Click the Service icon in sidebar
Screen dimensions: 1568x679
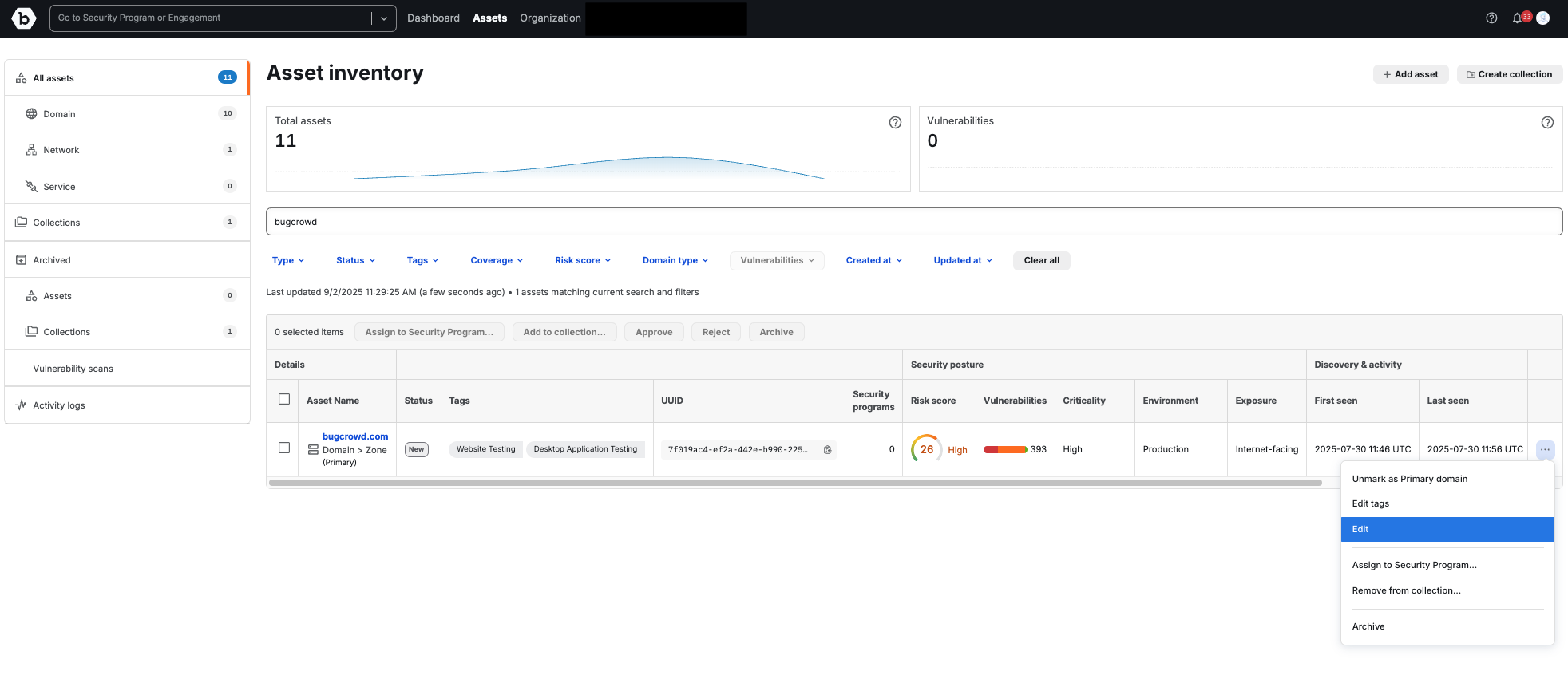pyautogui.click(x=31, y=186)
